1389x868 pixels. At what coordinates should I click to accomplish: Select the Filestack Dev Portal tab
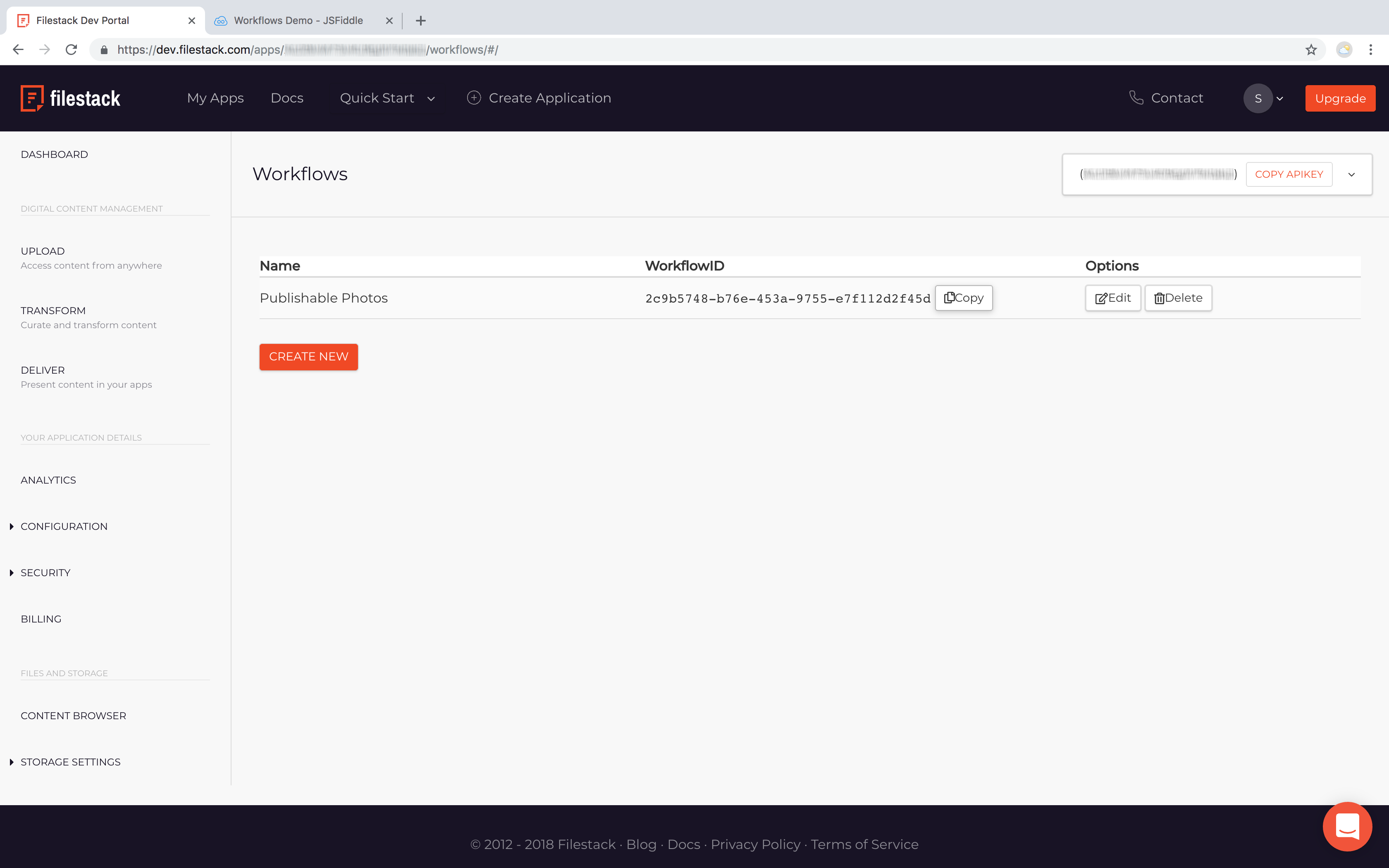[105, 21]
